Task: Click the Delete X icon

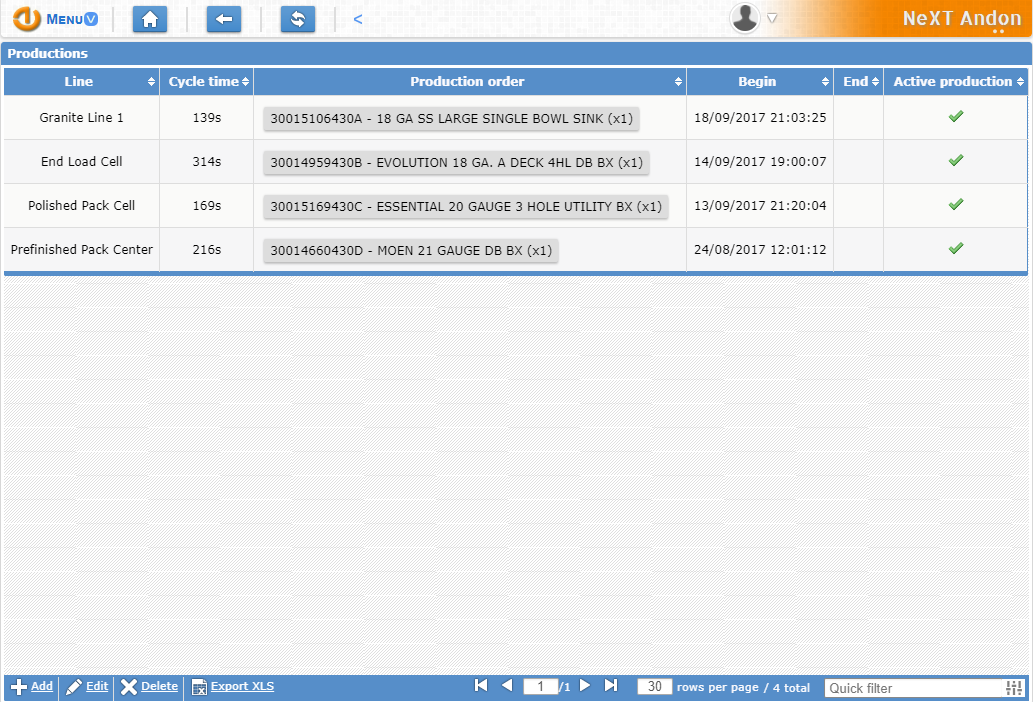Action: pyautogui.click(x=128, y=687)
